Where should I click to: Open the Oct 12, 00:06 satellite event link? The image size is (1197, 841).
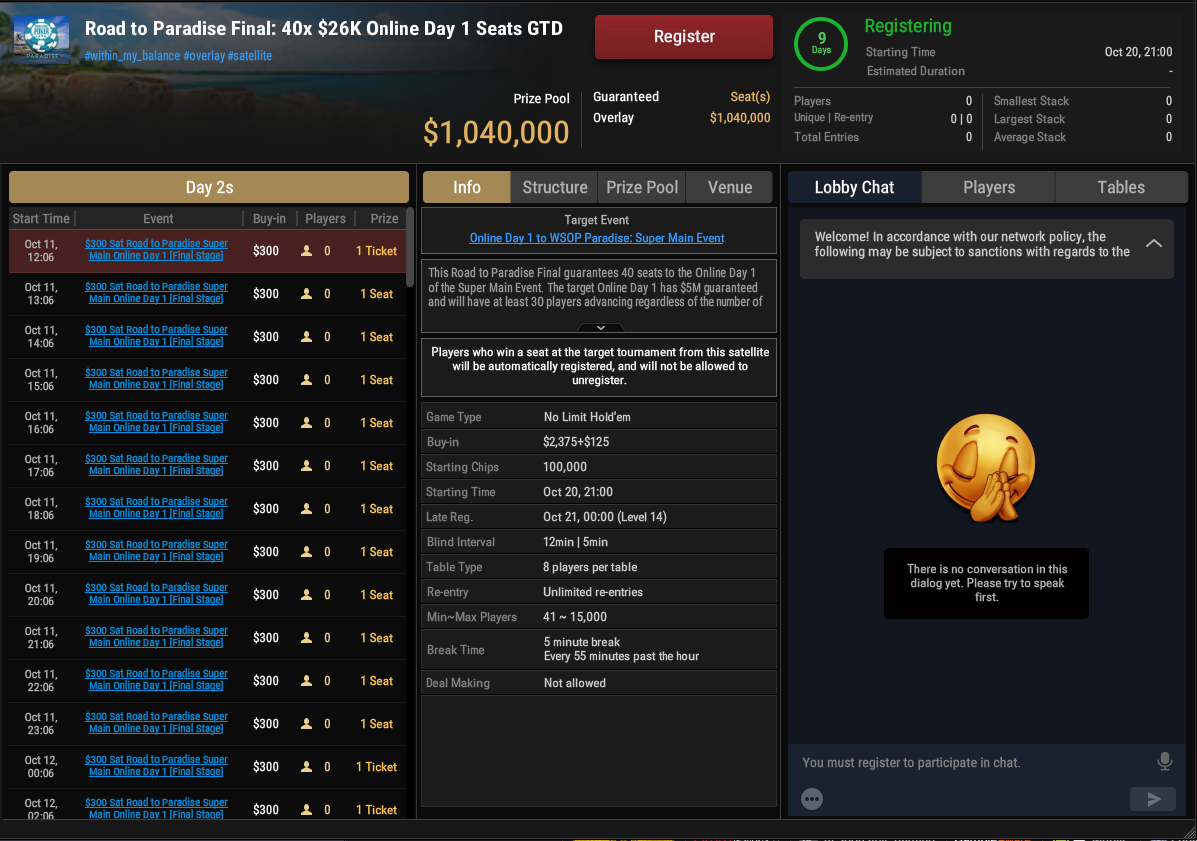click(x=156, y=765)
